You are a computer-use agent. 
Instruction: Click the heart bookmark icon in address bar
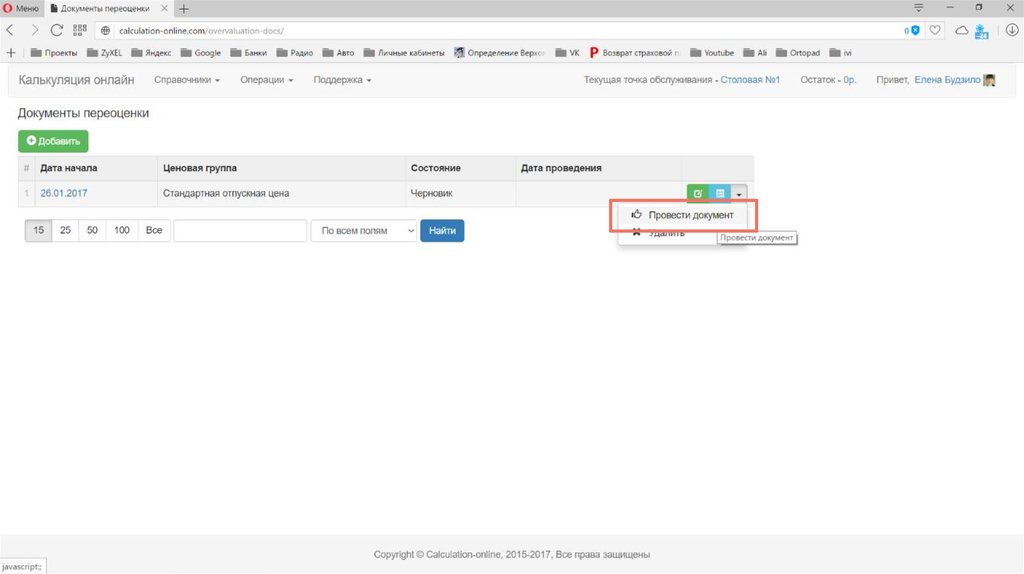(x=935, y=30)
